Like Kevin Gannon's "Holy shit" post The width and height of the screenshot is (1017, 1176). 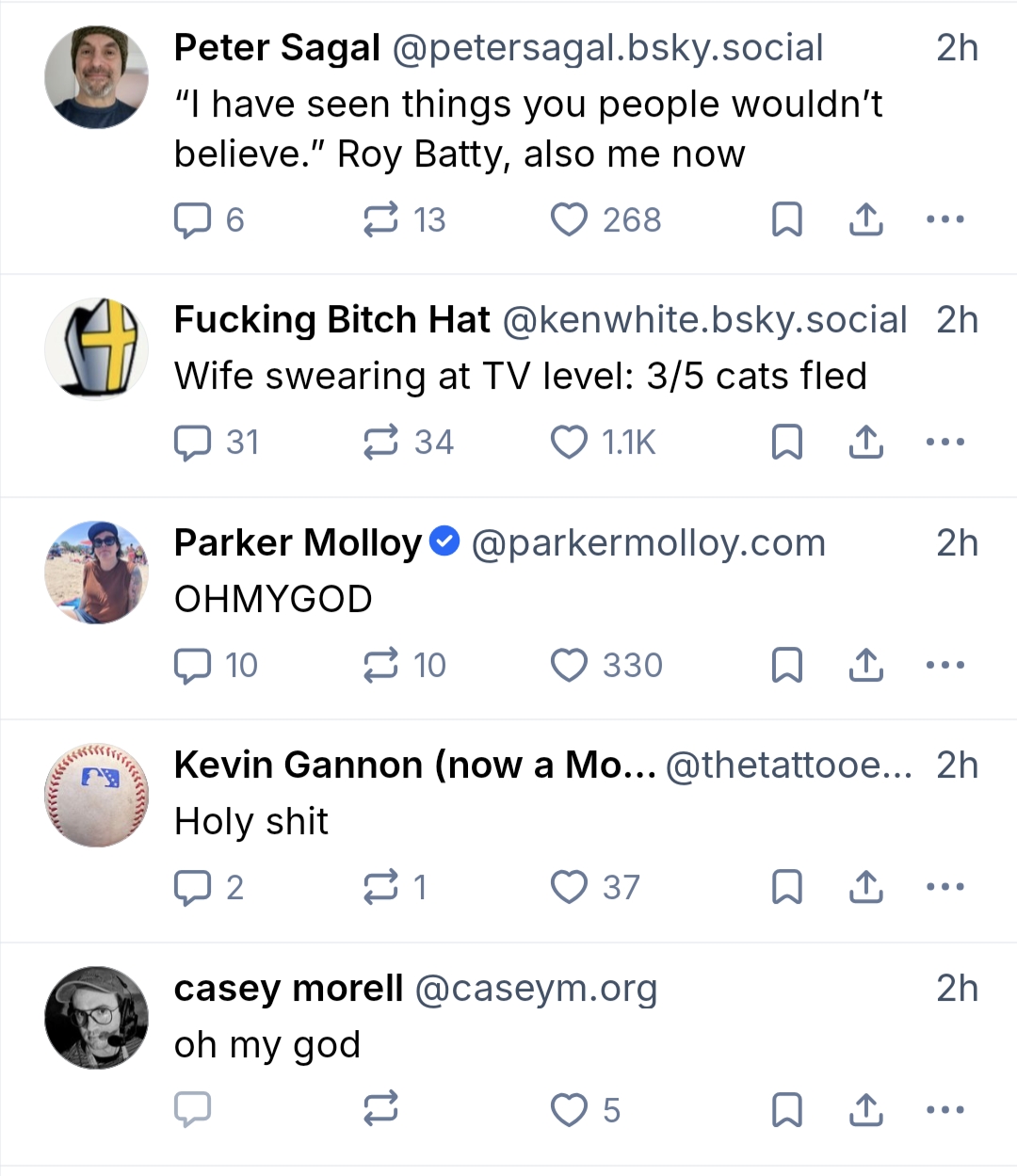[x=569, y=887]
